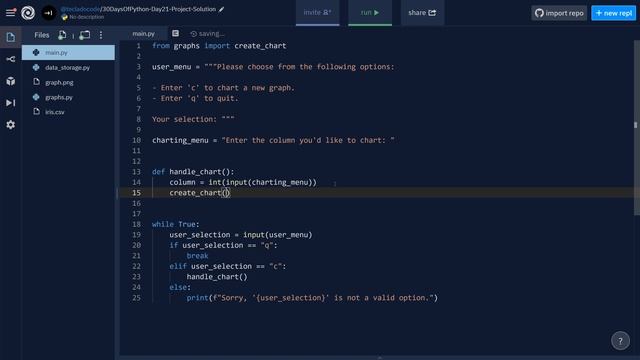Image resolution: width=640 pixels, height=360 pixels.
Task: Add a new file in Files panel
Action: click(62, 35)
